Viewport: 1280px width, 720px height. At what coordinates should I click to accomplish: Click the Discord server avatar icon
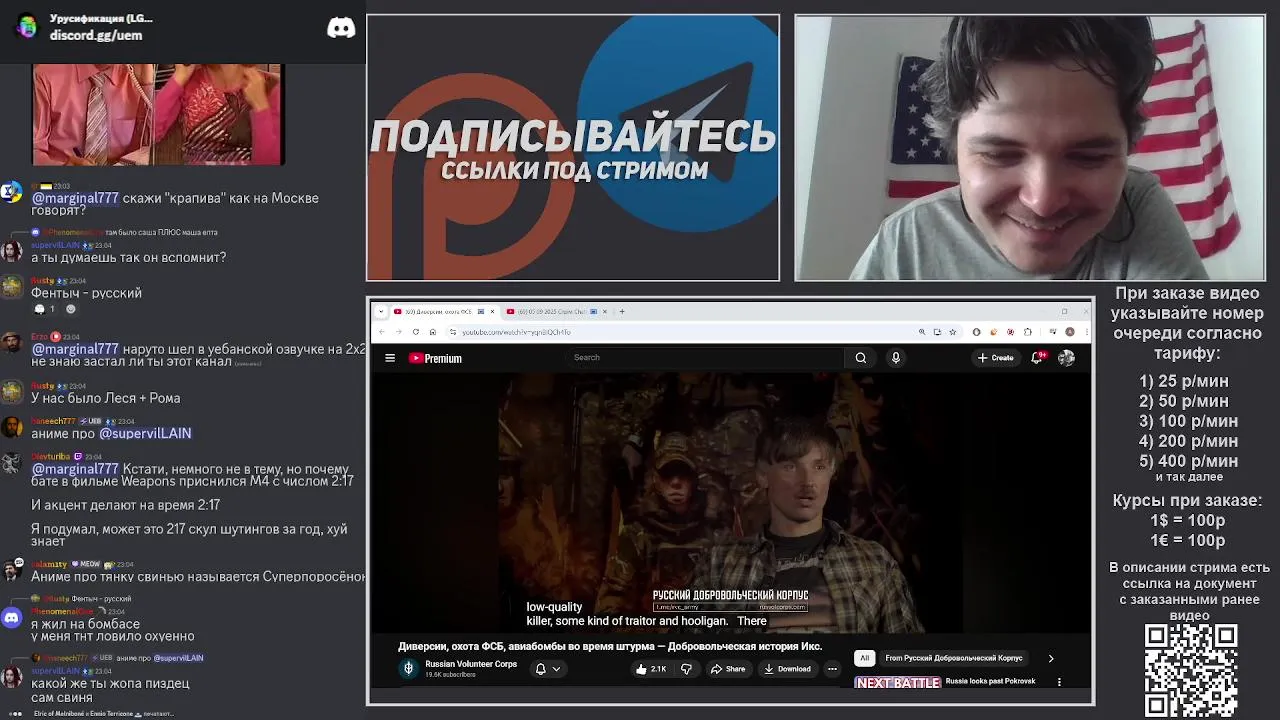point(27,27)
